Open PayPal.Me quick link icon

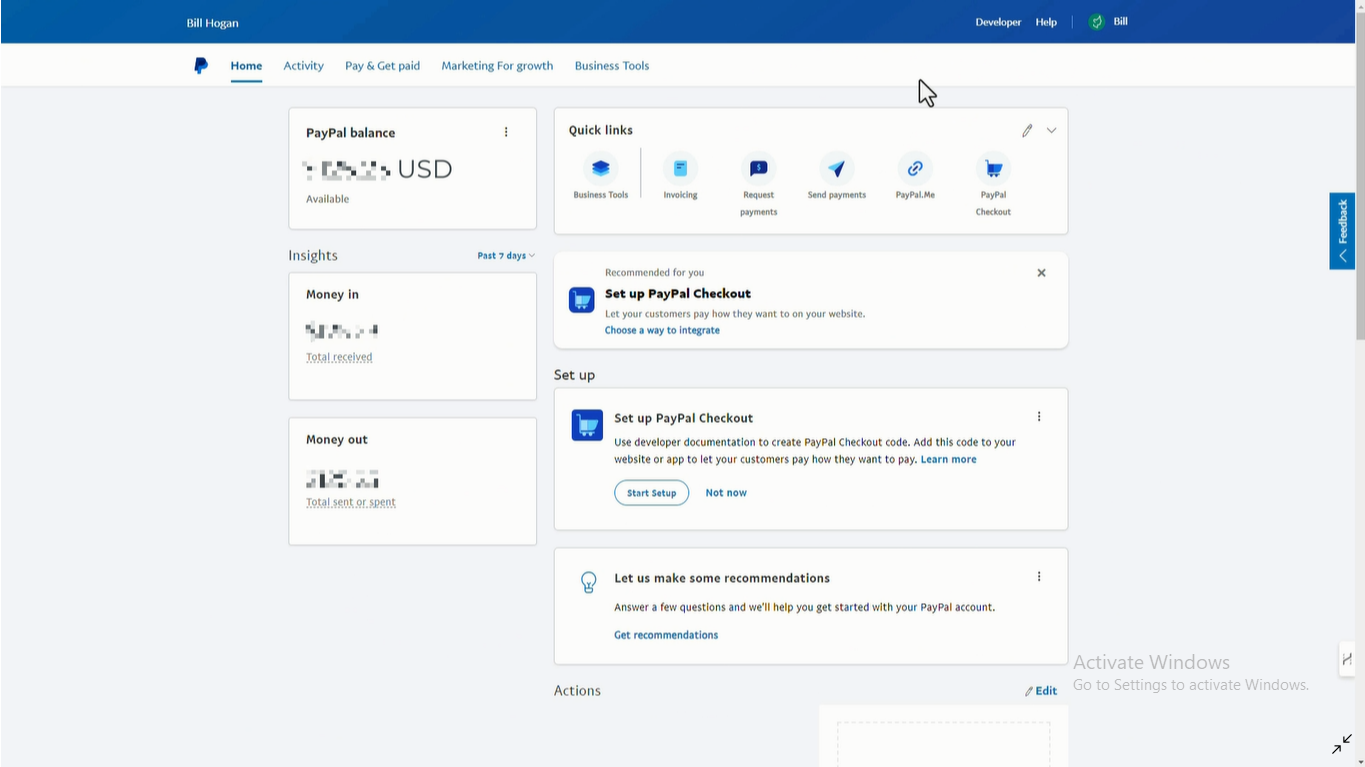click(x=915, y=168)
